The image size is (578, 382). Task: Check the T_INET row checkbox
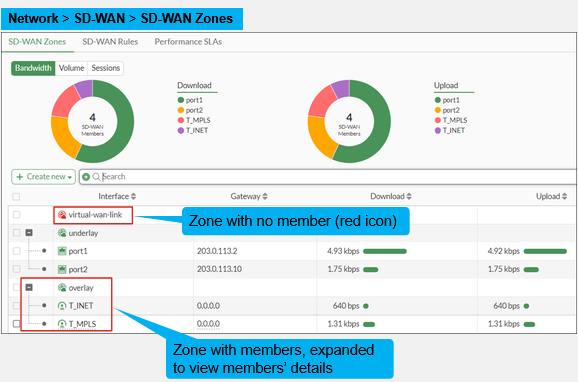(16, 306)
